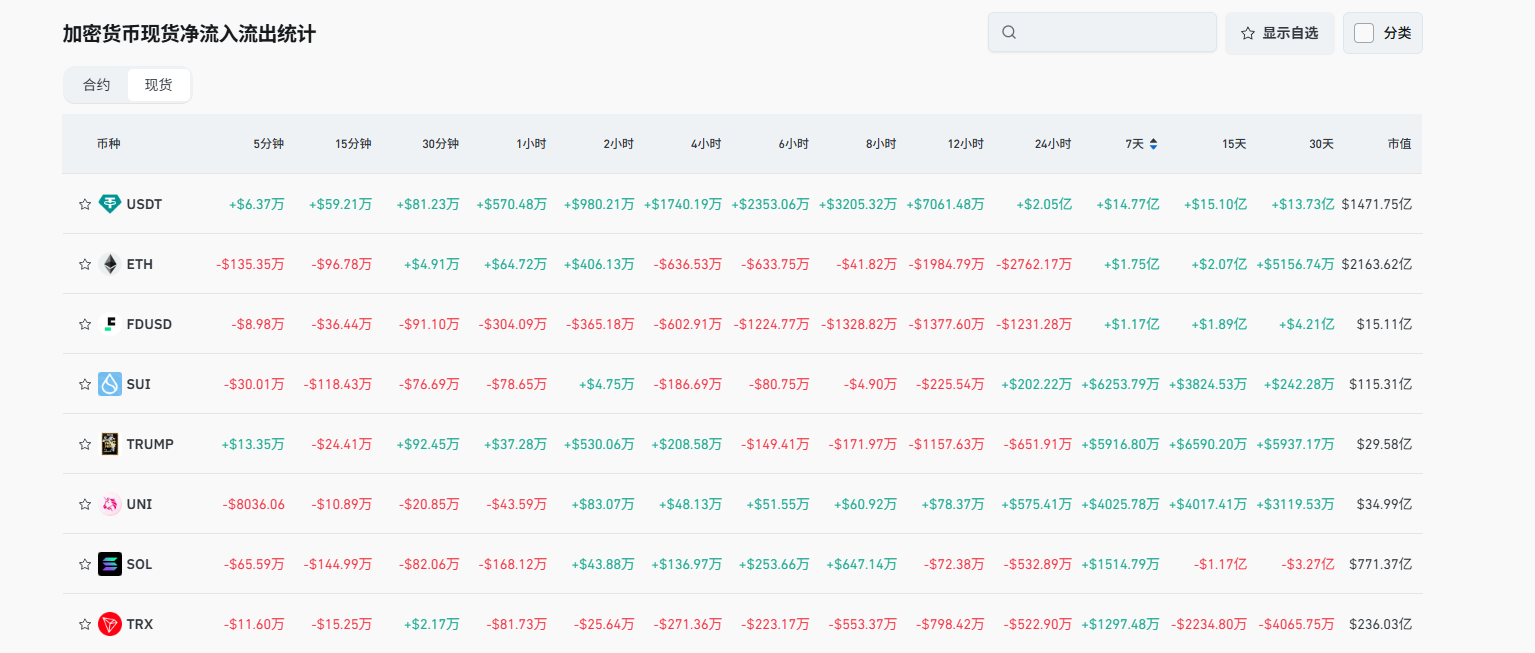Sort by the 7天 column arrow

coord(1153,144)
